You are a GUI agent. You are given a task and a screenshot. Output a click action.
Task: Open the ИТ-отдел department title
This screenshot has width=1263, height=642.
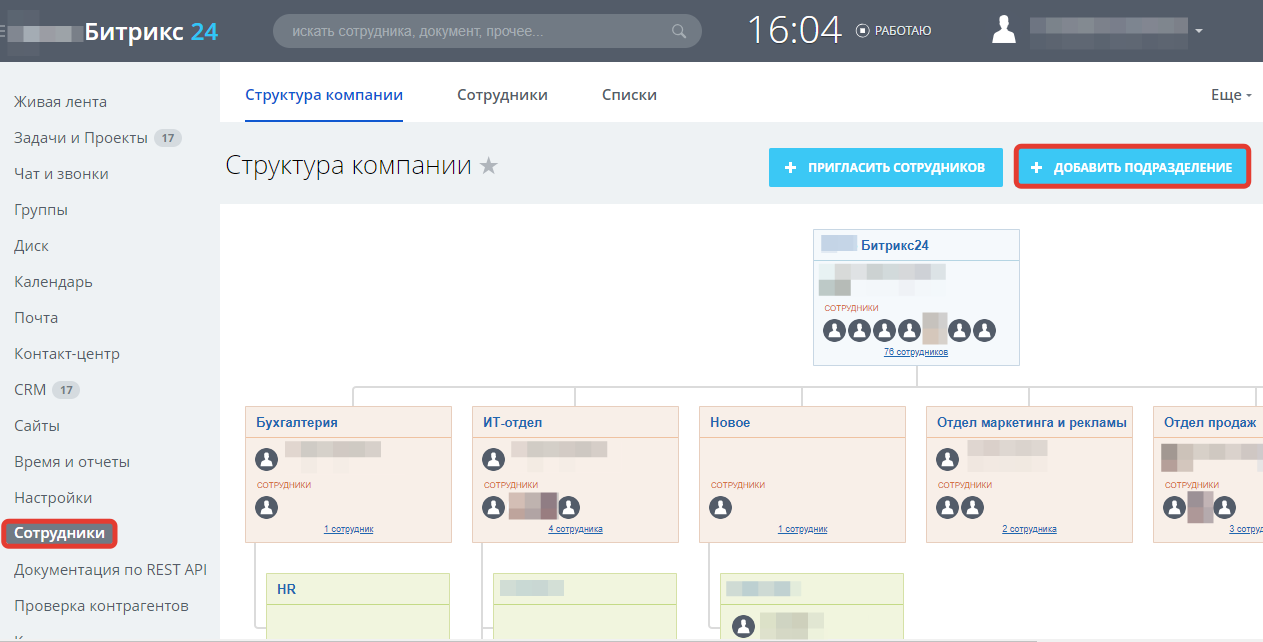point(513,423)
